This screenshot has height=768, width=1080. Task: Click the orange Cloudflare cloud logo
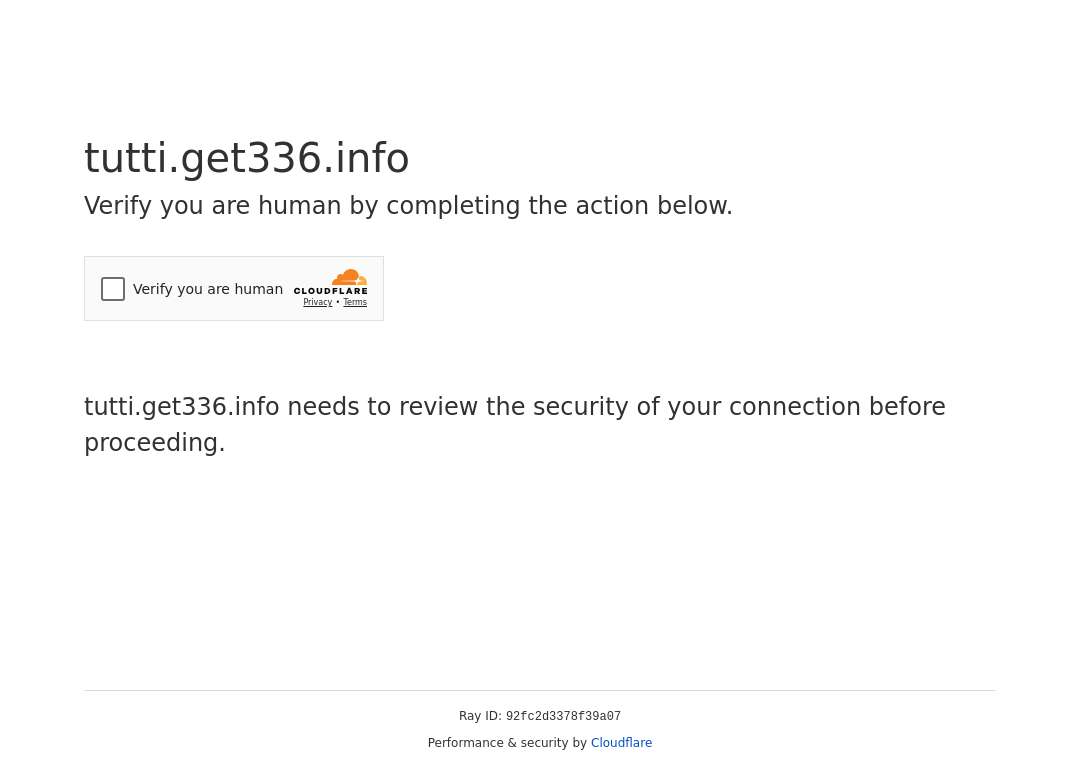350,277
